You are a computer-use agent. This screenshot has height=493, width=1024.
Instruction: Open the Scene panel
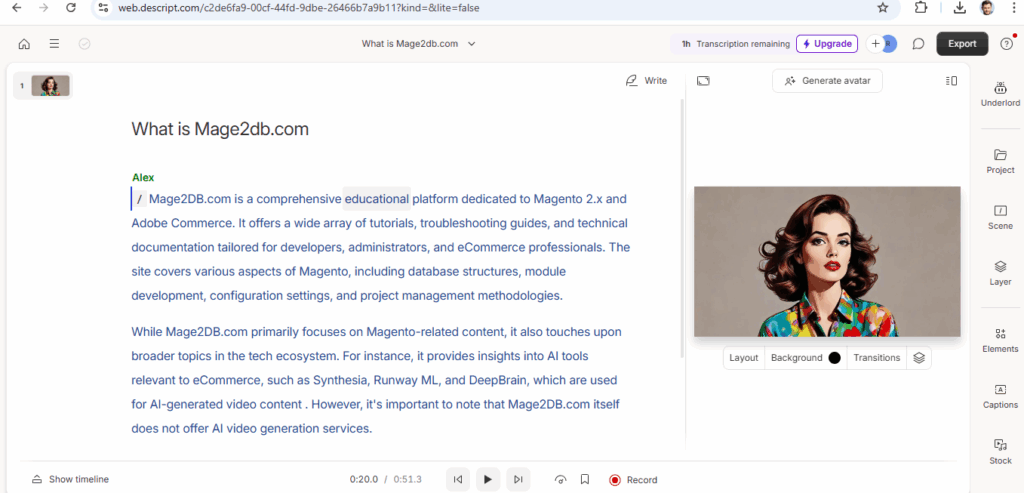[1000, 217]
